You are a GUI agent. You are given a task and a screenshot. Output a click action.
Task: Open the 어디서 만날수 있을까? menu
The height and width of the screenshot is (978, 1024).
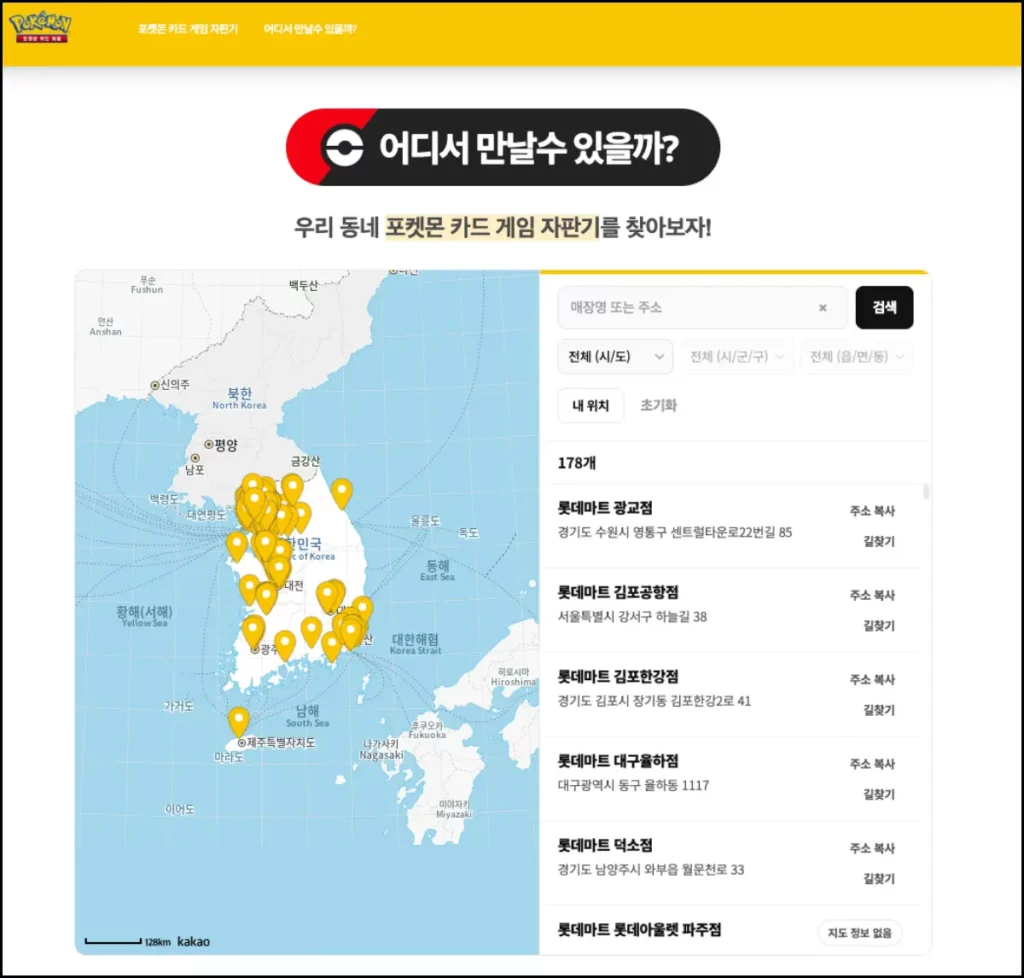coord(310,29)
